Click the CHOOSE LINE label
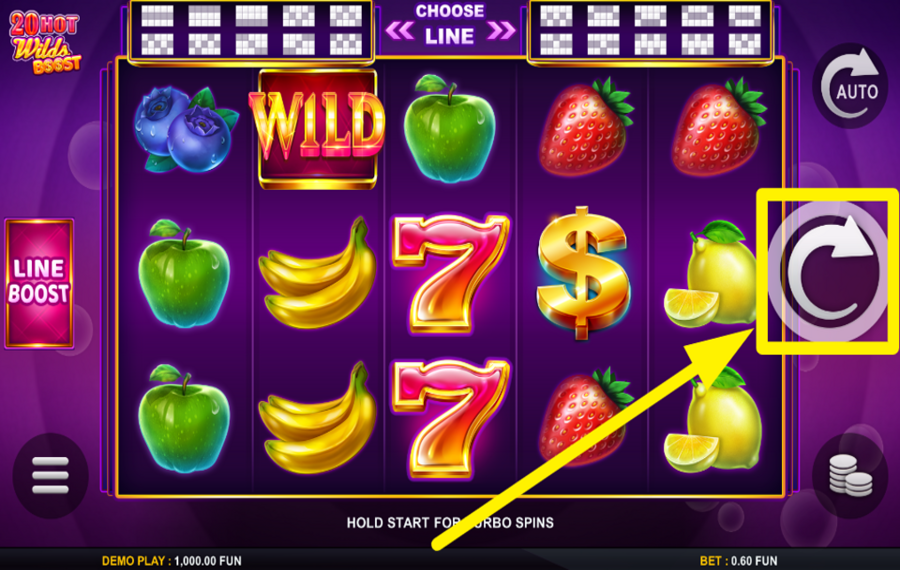This screenshot has height=570, width=900. (450, 24)
